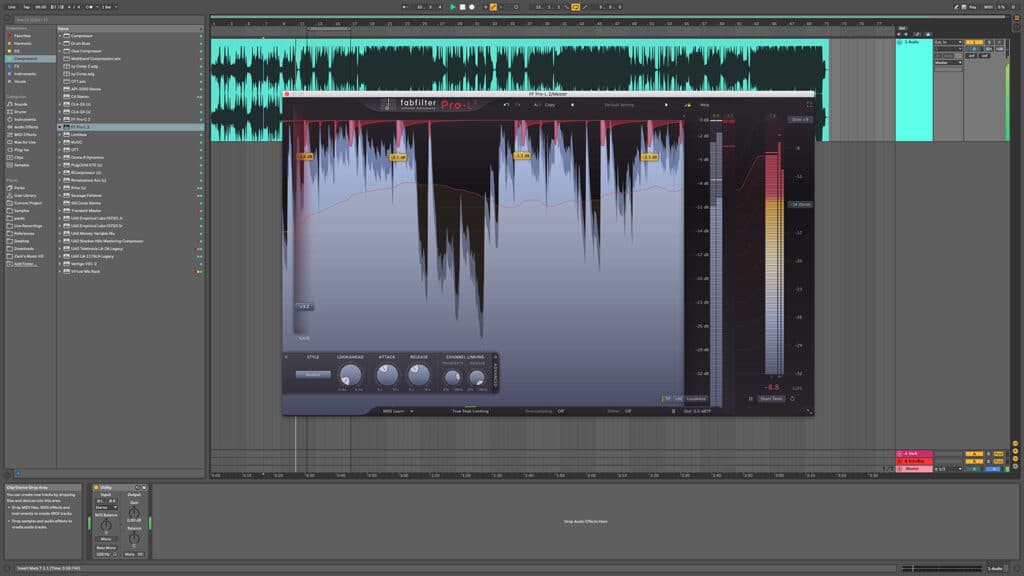
Task: Enable Mono button in Utility device
Action: 106,539
